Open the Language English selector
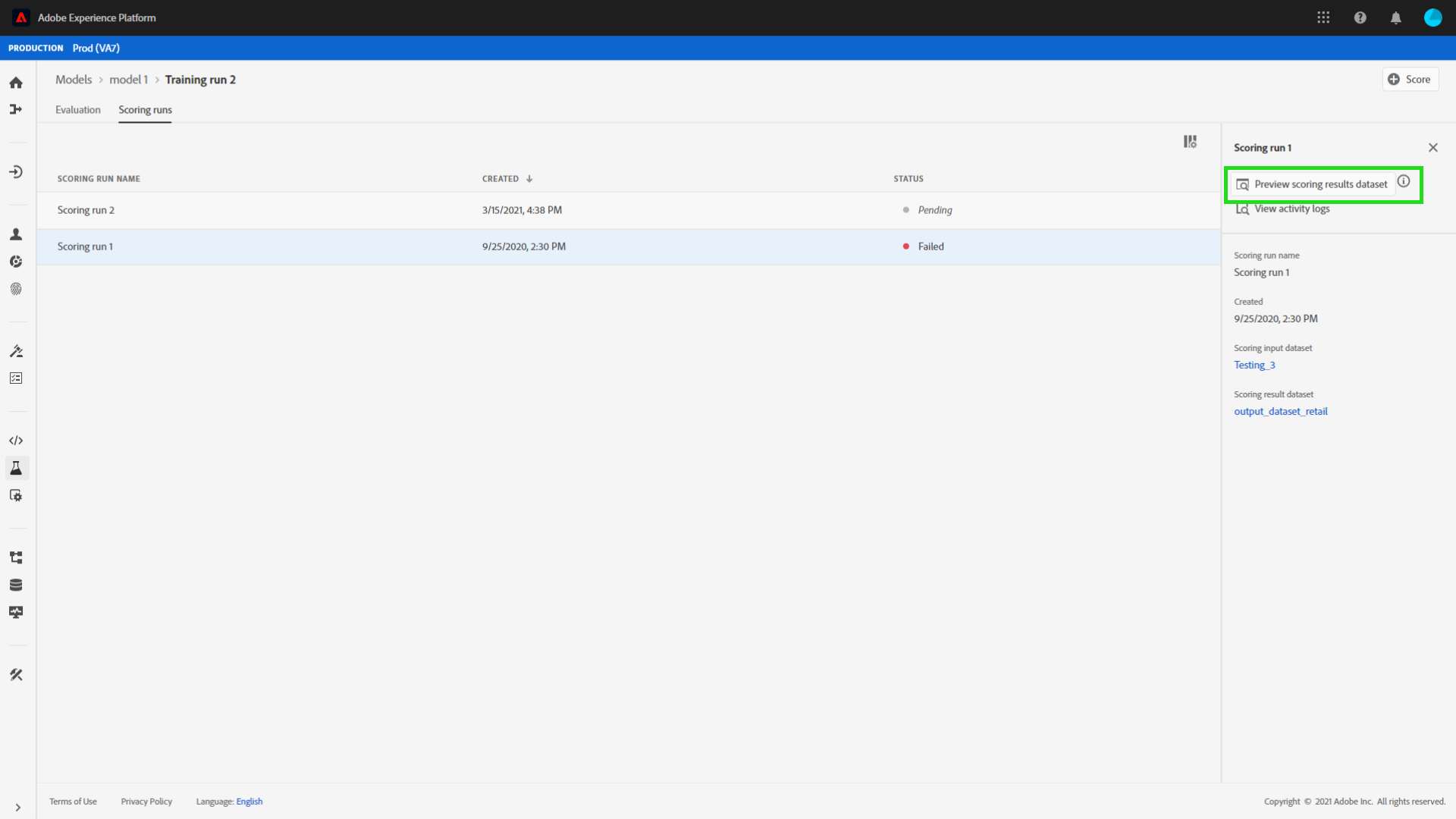 pyautogui.click(x=249, y=802)
